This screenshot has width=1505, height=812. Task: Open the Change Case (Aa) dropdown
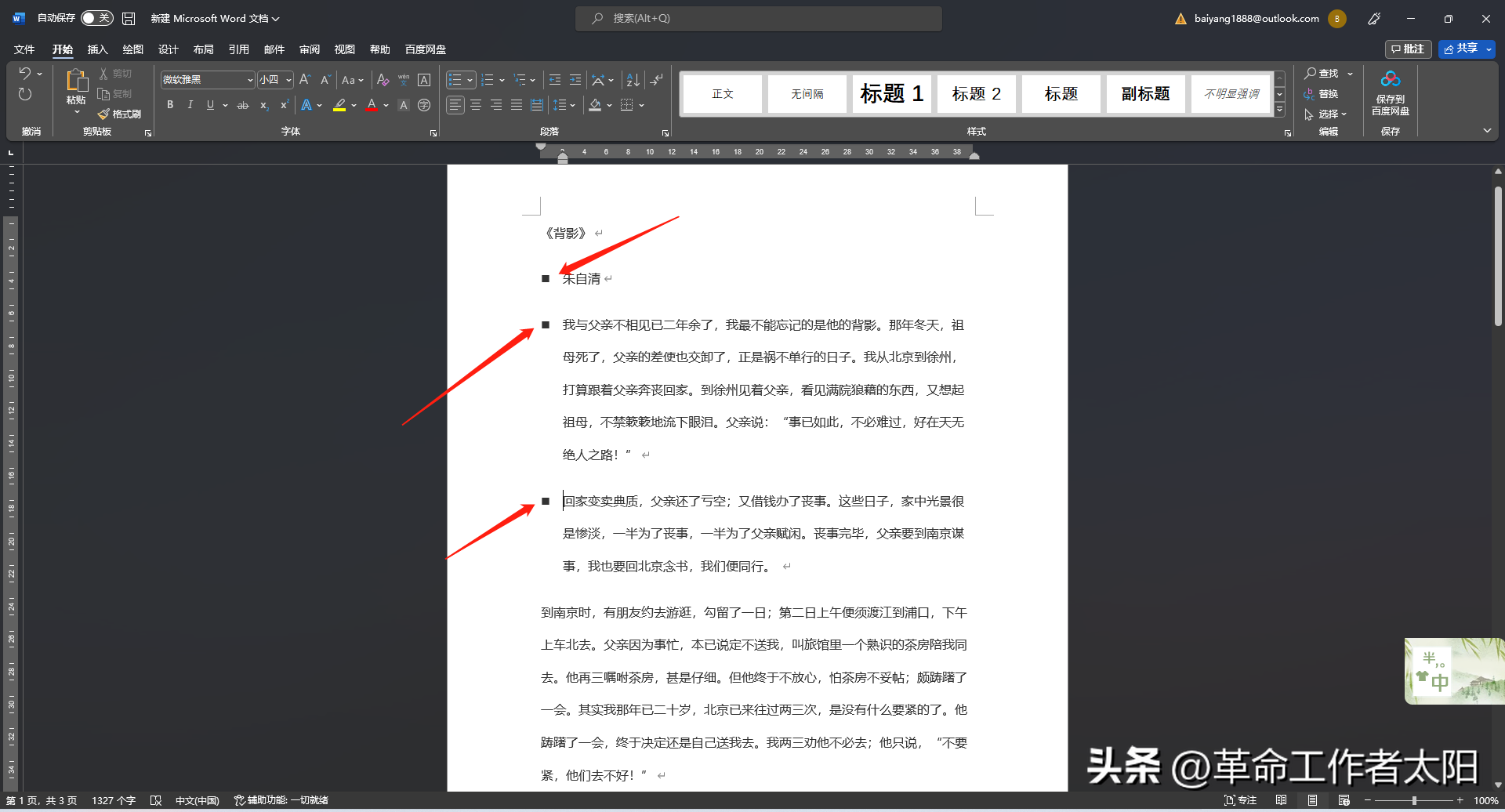pyautogui.click(x=352, y=80)
